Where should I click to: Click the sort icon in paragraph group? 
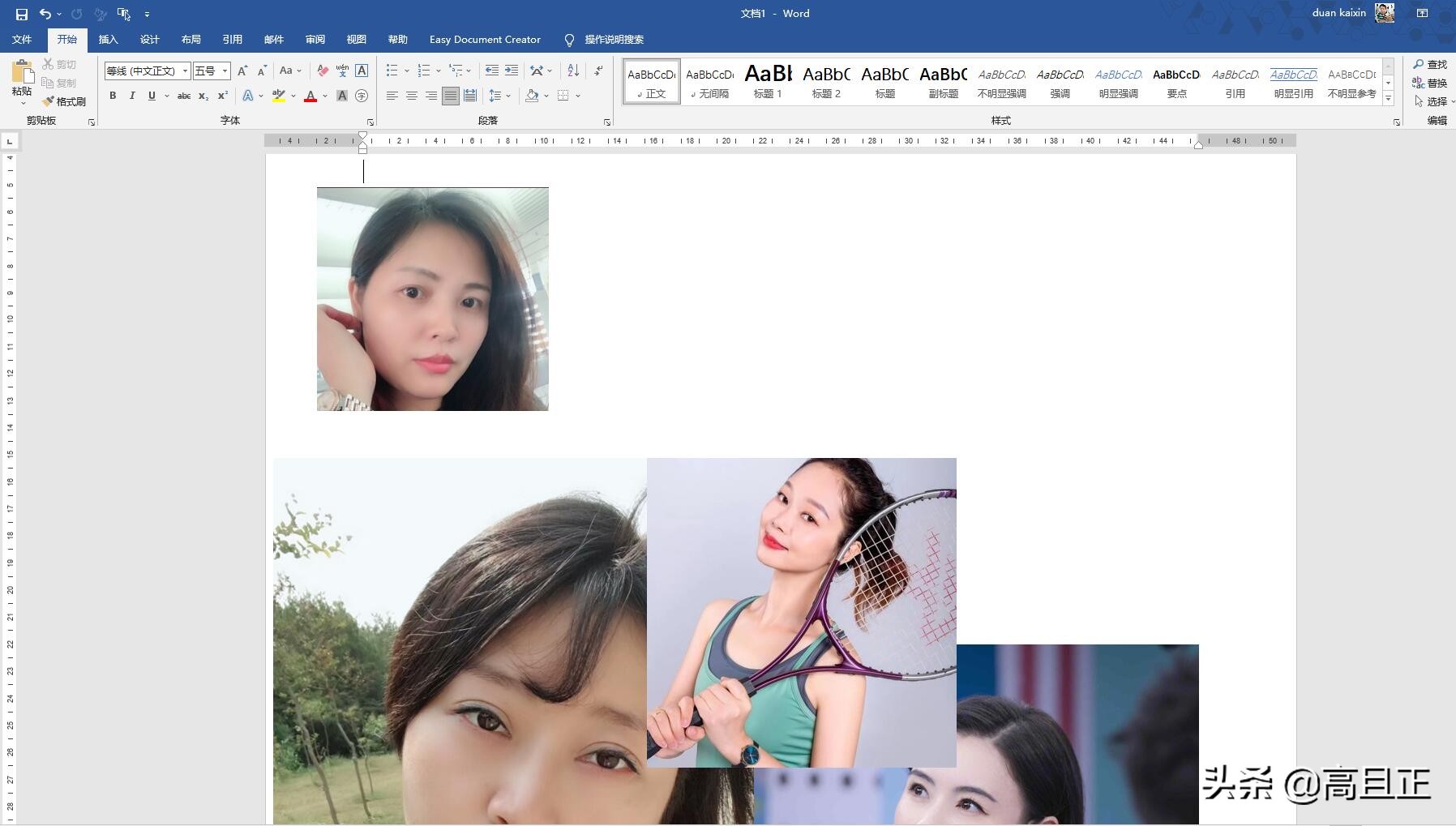tap(572, 71)
